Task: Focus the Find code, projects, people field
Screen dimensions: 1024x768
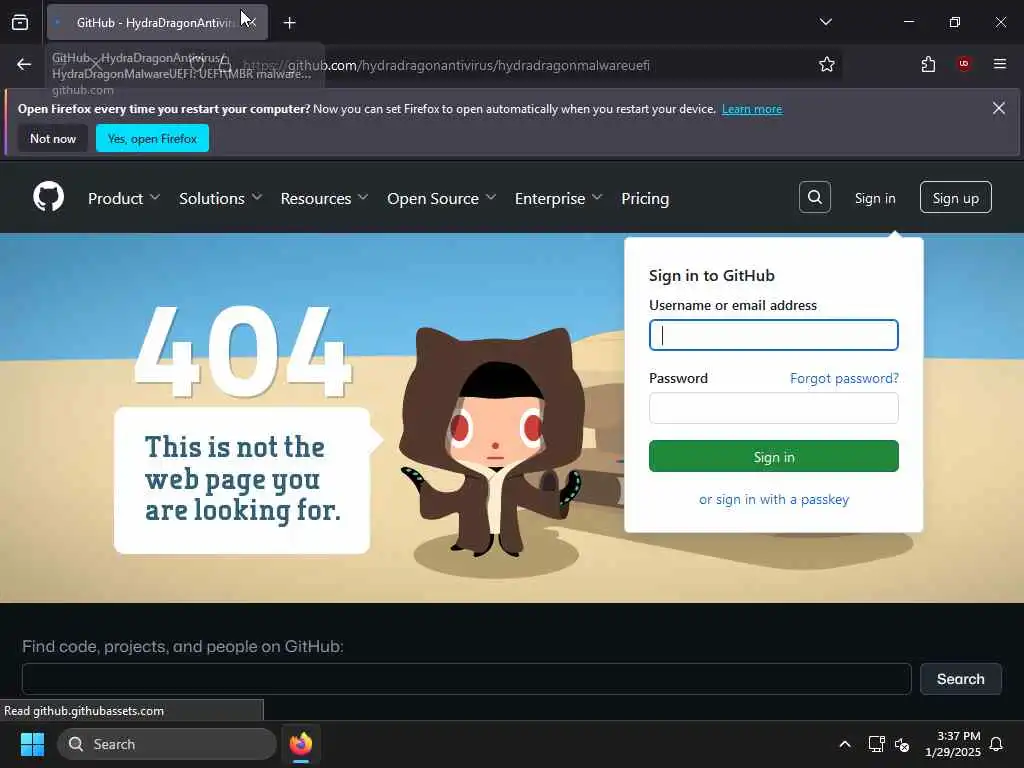Action: (466, 679)
